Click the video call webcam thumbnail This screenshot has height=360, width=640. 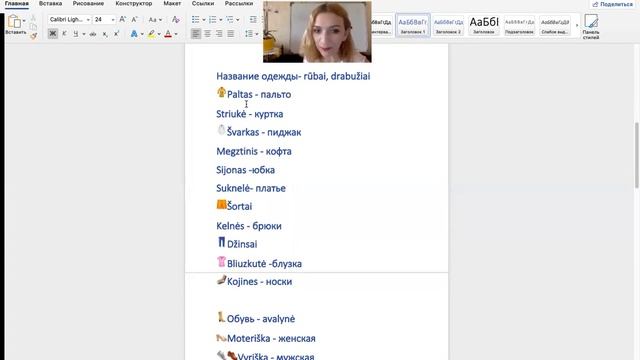317,32
